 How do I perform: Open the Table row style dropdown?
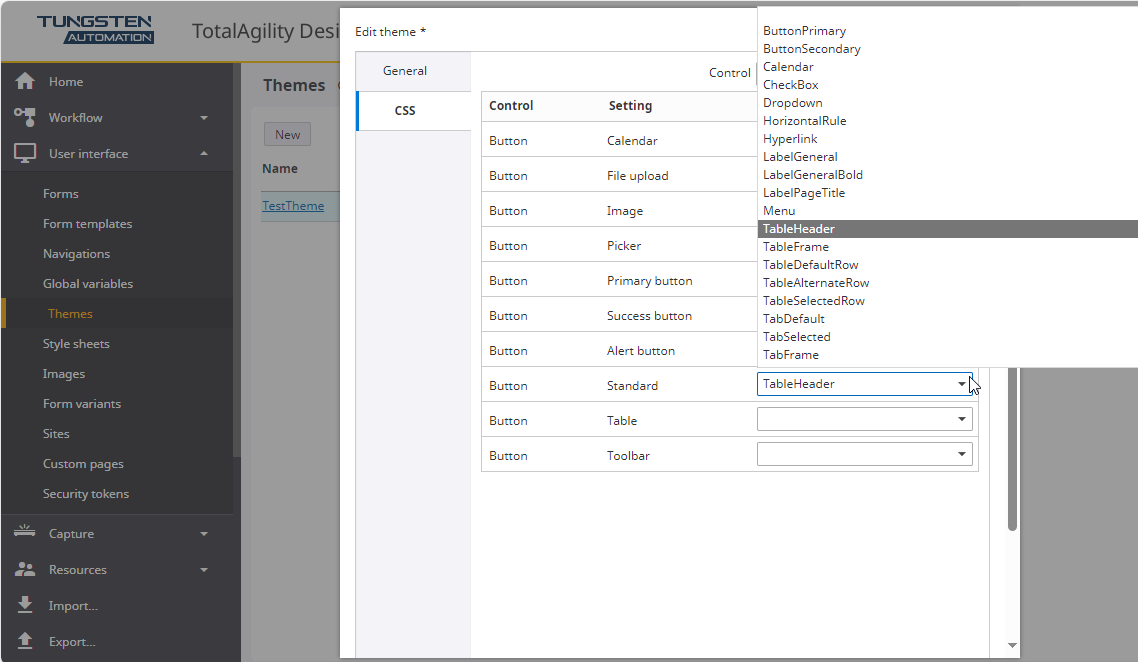(864, 419)
